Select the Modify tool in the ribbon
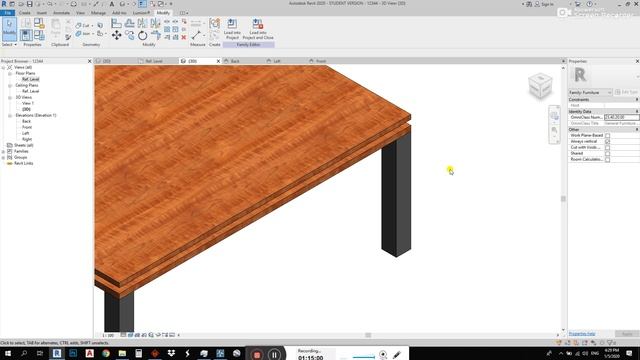The height and width of the screenshot is (360, 640). point(9,29)
